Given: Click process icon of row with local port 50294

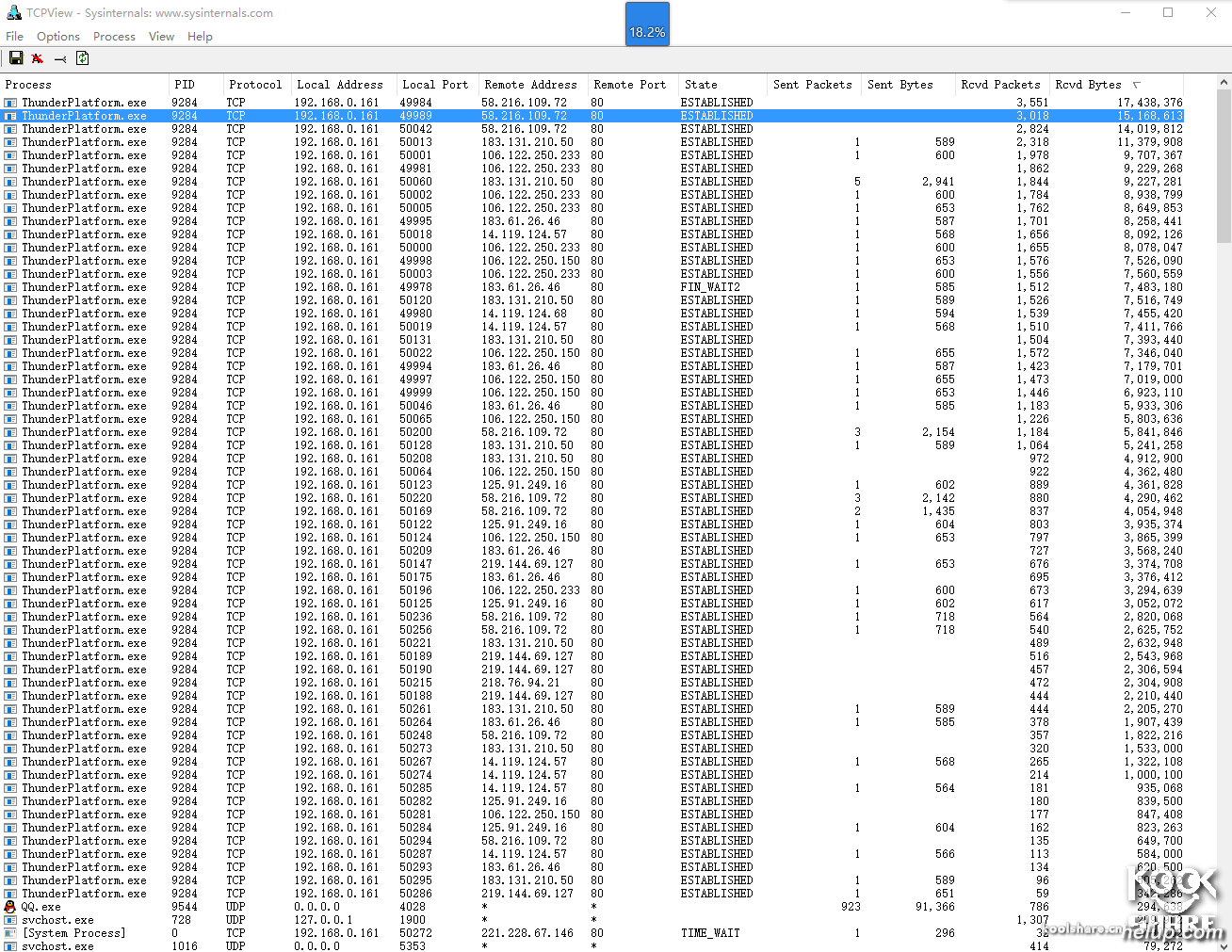Looking at the screenshot, I should click(10, 841).
